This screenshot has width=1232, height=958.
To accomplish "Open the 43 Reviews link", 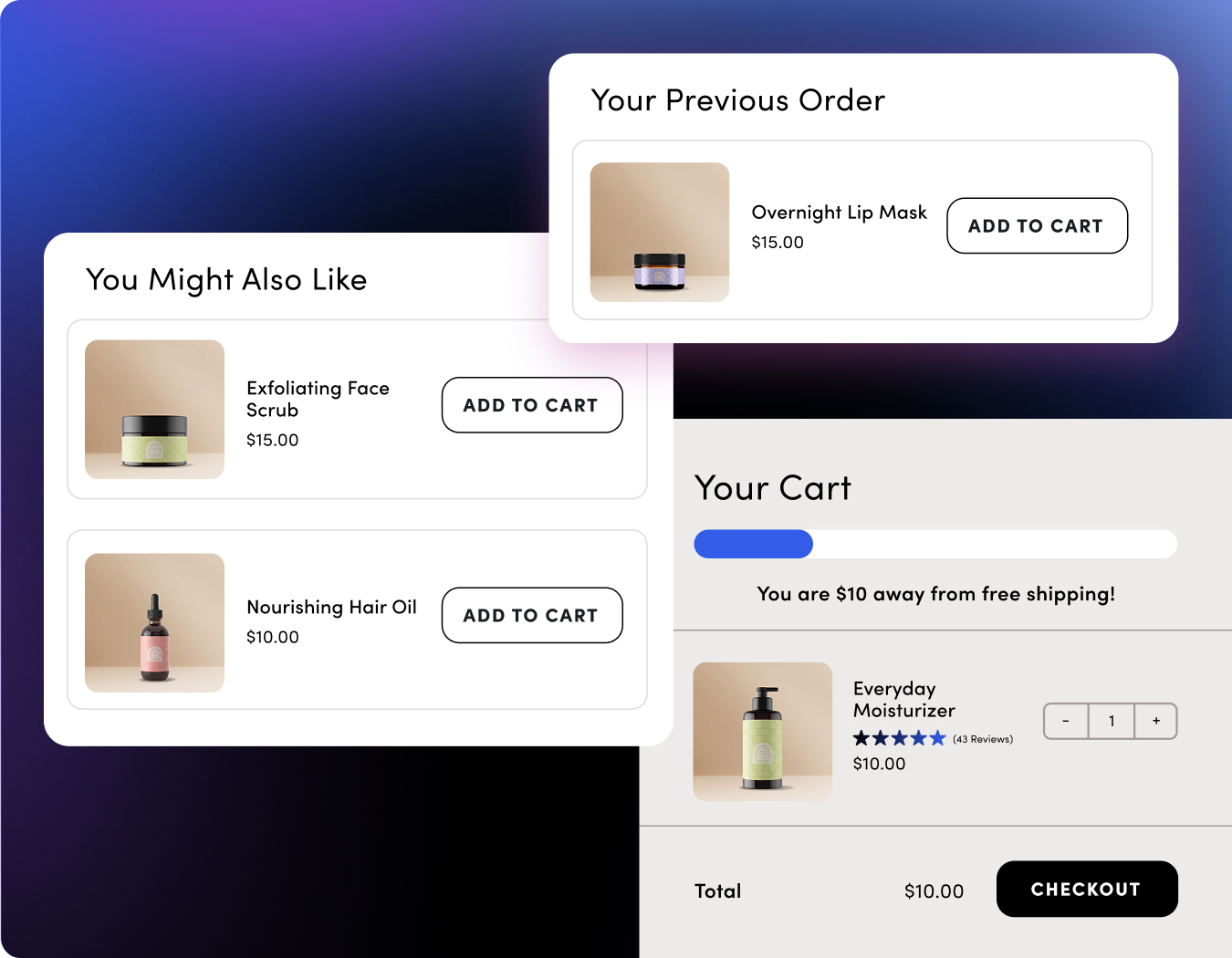I will point(983,739).
